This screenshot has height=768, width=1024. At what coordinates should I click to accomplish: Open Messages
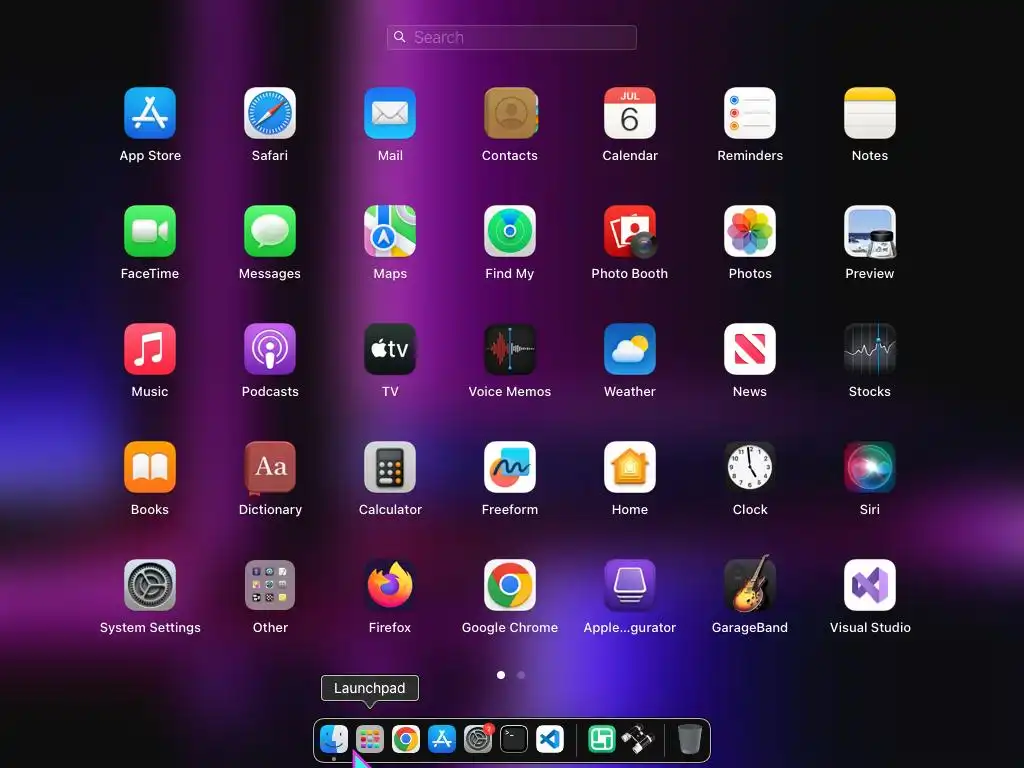coord(270,231)
